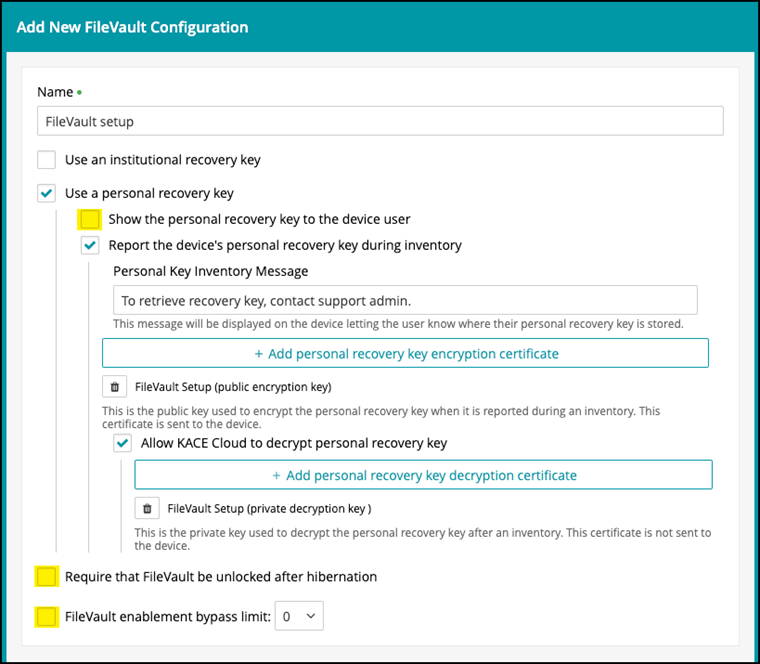Add personal recovery key encryption certificate
Viewport: 760px width, 664px height.
405,353
